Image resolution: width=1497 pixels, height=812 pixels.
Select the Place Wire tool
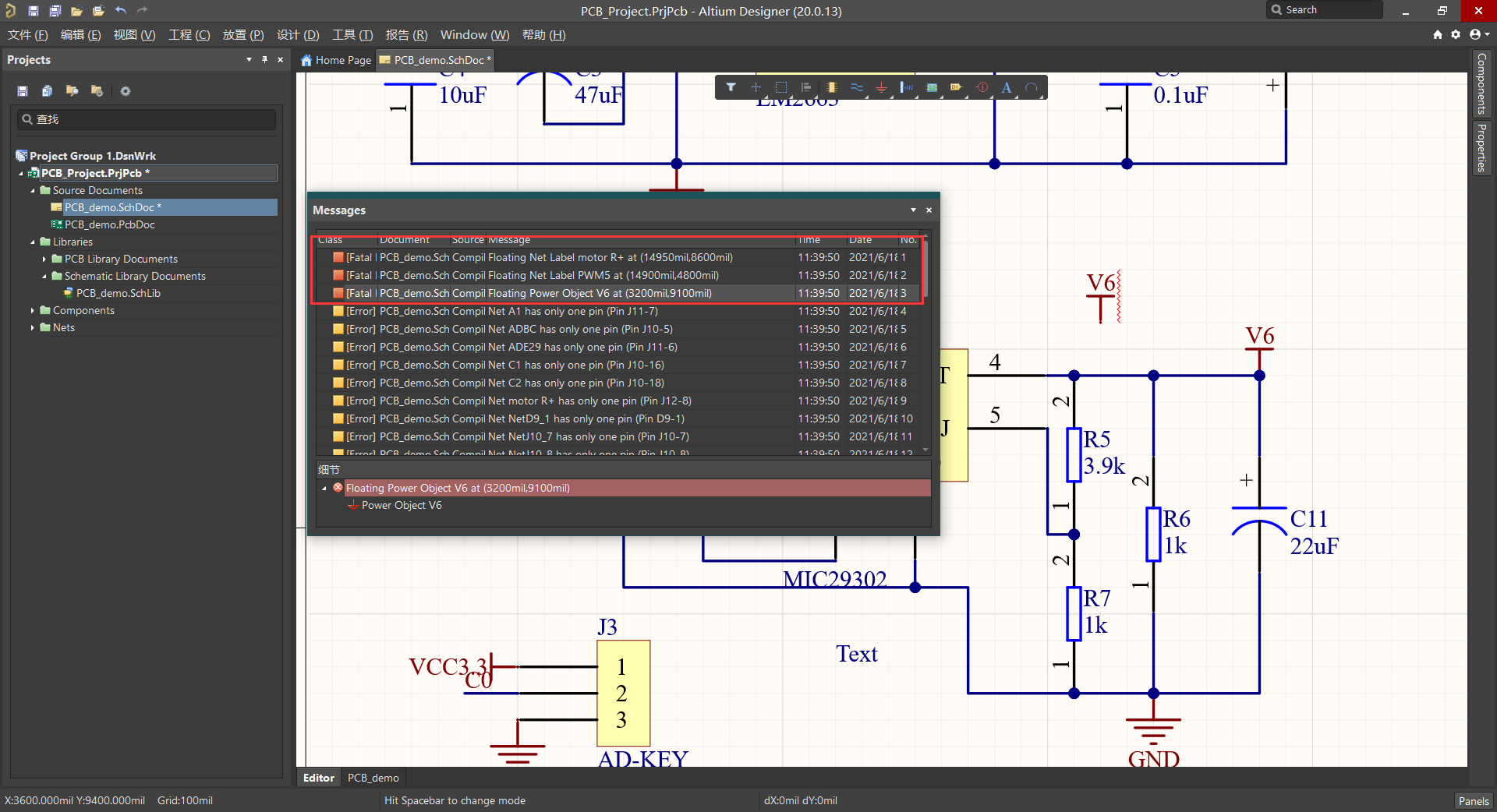tap(858, 87)
